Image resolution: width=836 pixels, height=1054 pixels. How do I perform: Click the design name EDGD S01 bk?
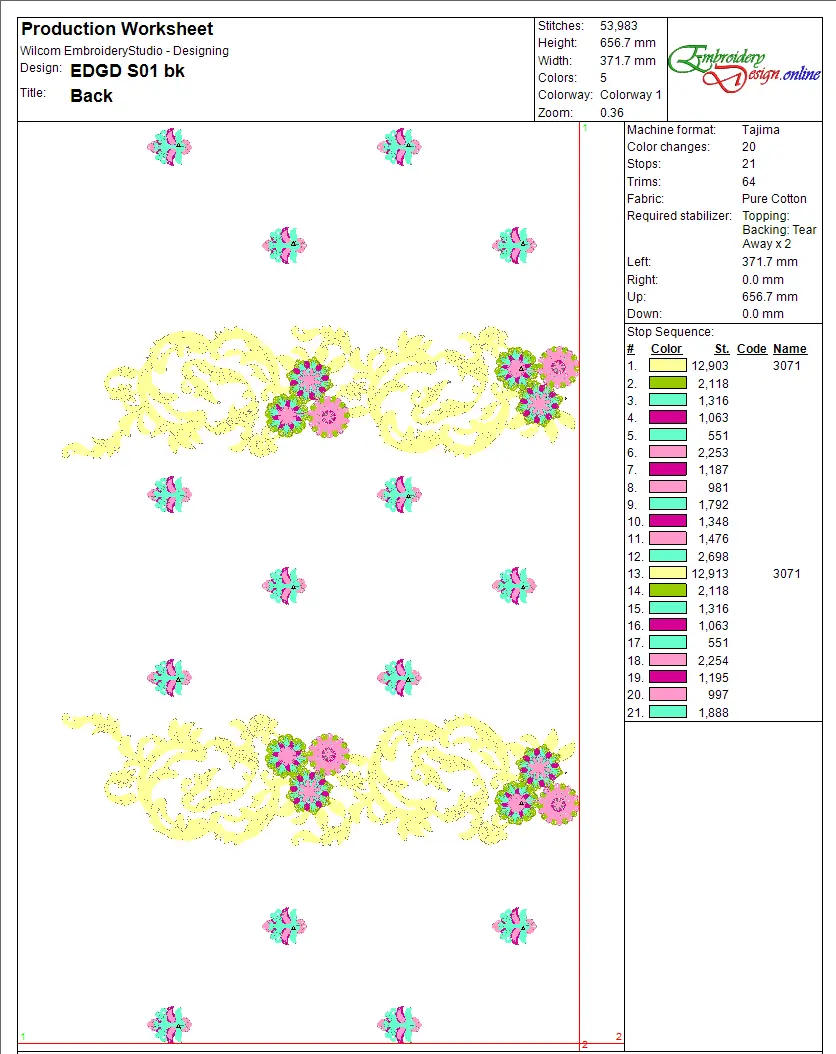(x=127, y=71)
